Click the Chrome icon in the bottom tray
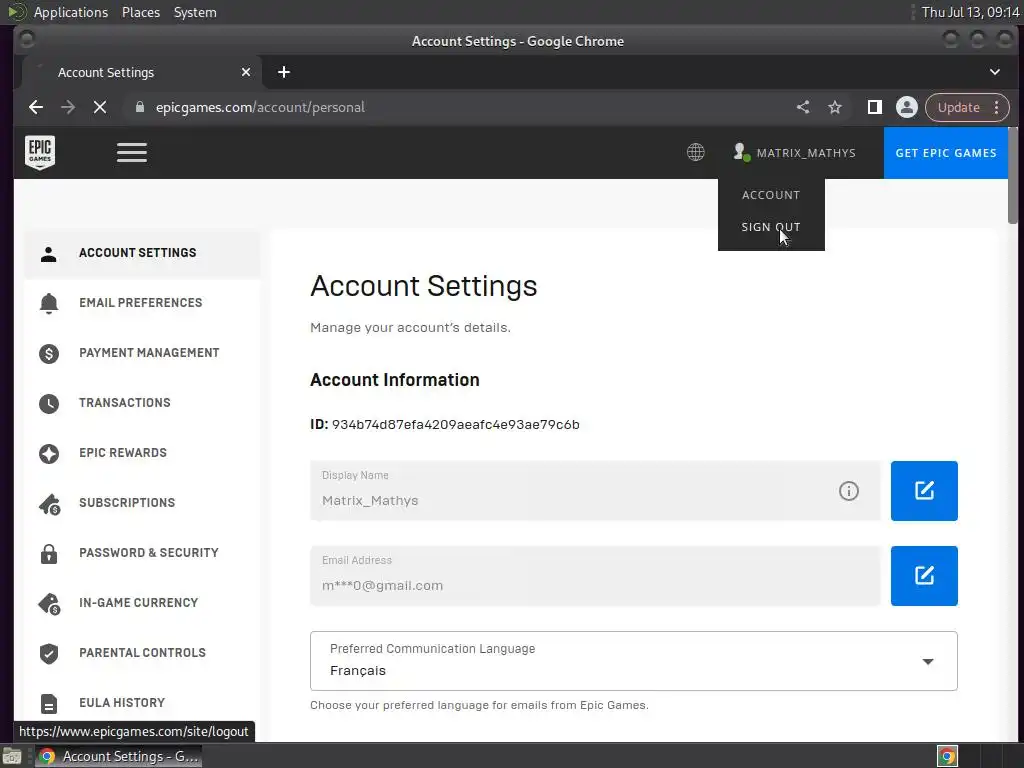The image size is (1024, 768). pyautogui.click(x=947, y=756)
